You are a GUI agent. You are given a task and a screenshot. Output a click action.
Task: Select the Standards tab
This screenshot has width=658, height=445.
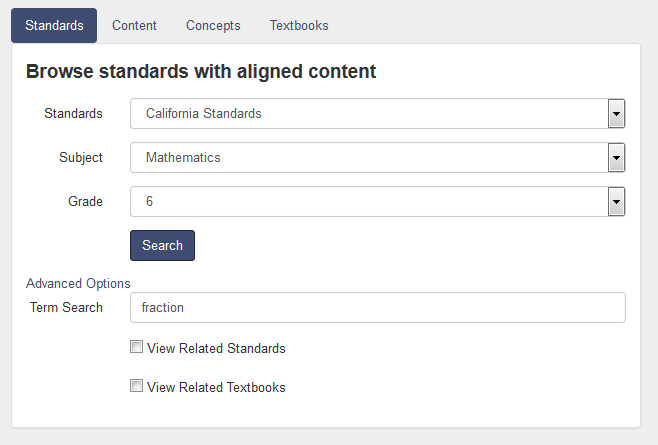click(x=54, y=26)
